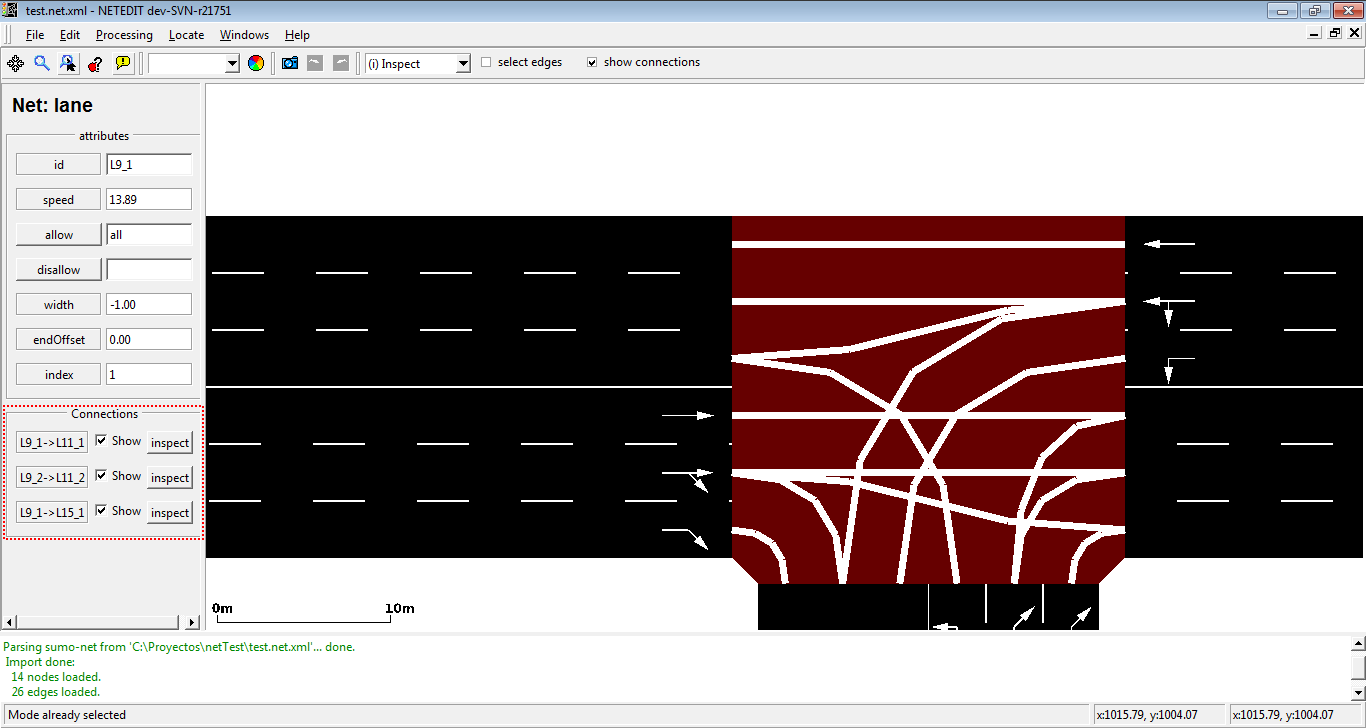Click the id field containing L9_1
Viewport: 1366px width, 728px height.
click(x=149, y=165)
